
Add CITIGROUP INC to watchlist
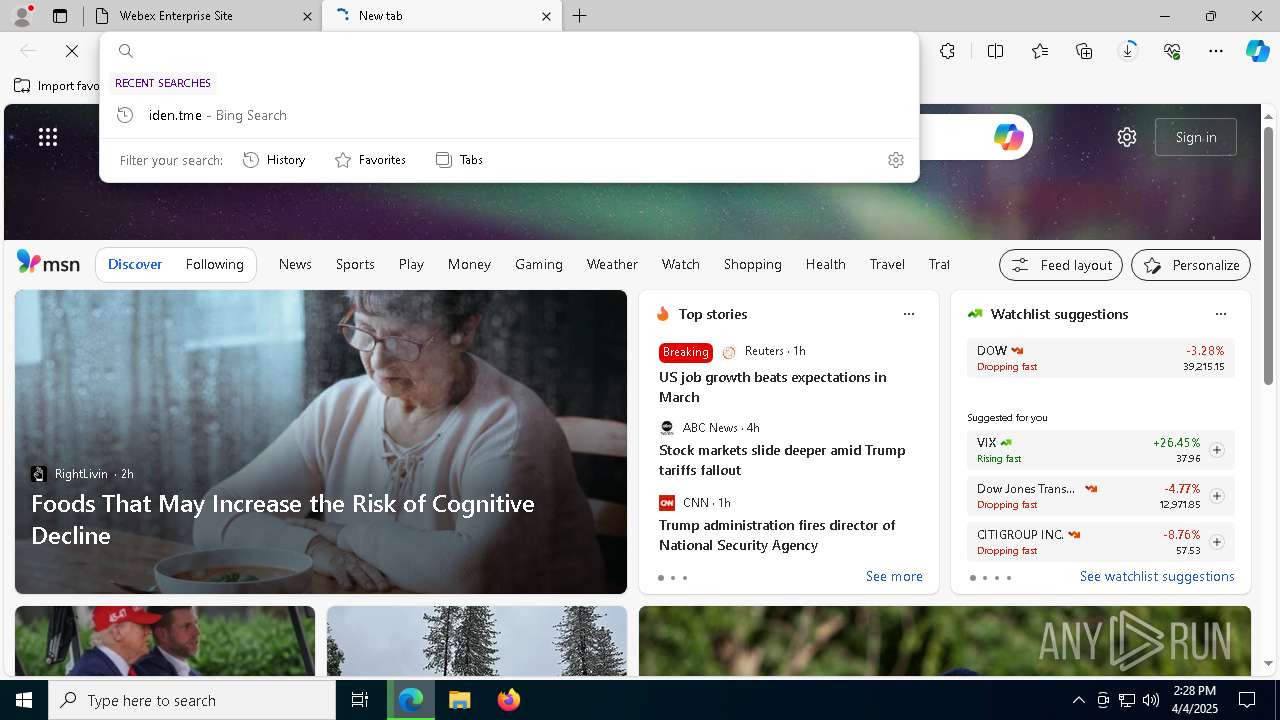tap(1217, 542)
